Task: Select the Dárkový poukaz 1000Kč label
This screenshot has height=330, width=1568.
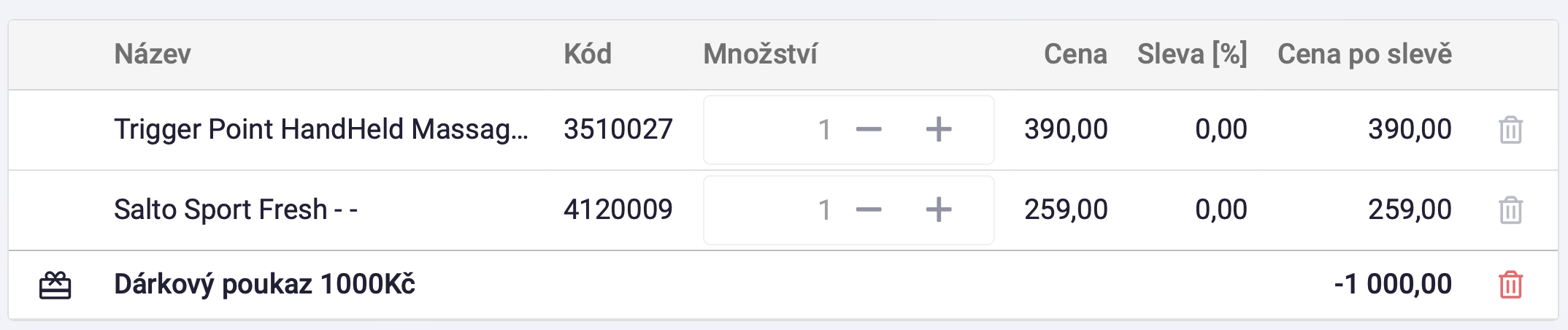Action: click(x=264, y=284)
